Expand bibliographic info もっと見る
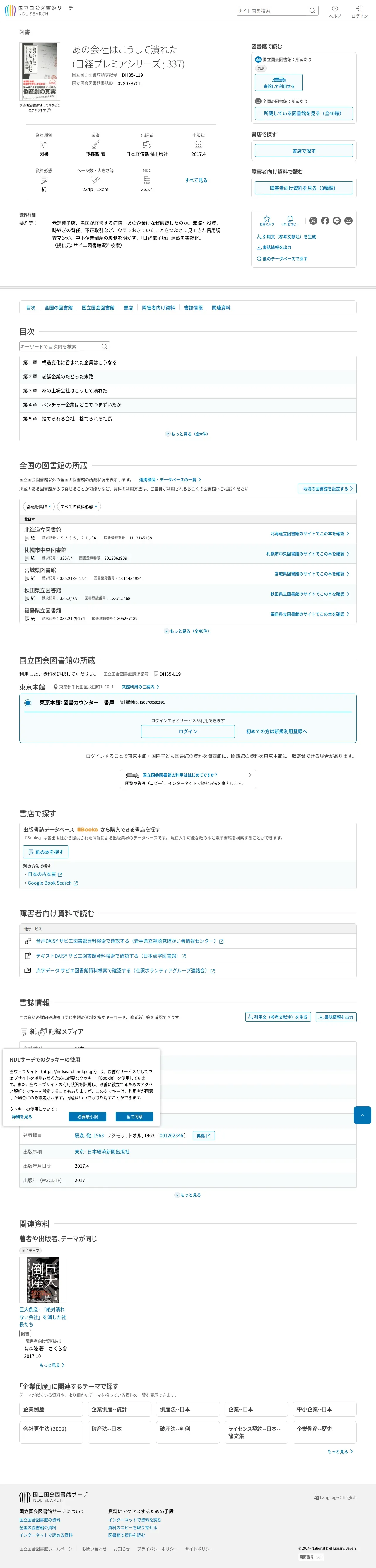The height and width of the screenshot is (1568, 376). coord(187,1195)
